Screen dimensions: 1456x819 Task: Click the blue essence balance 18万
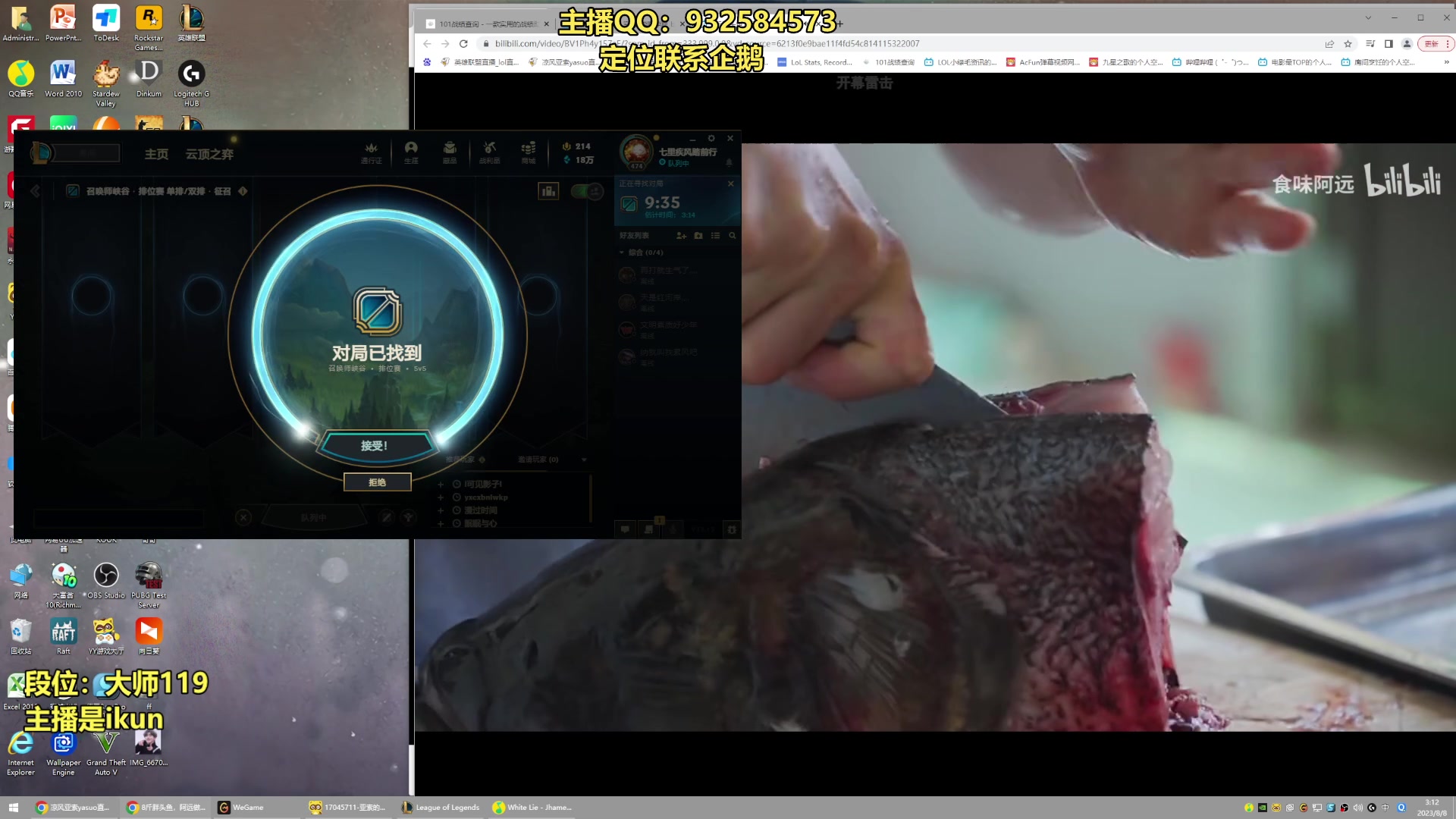point(579,160)
